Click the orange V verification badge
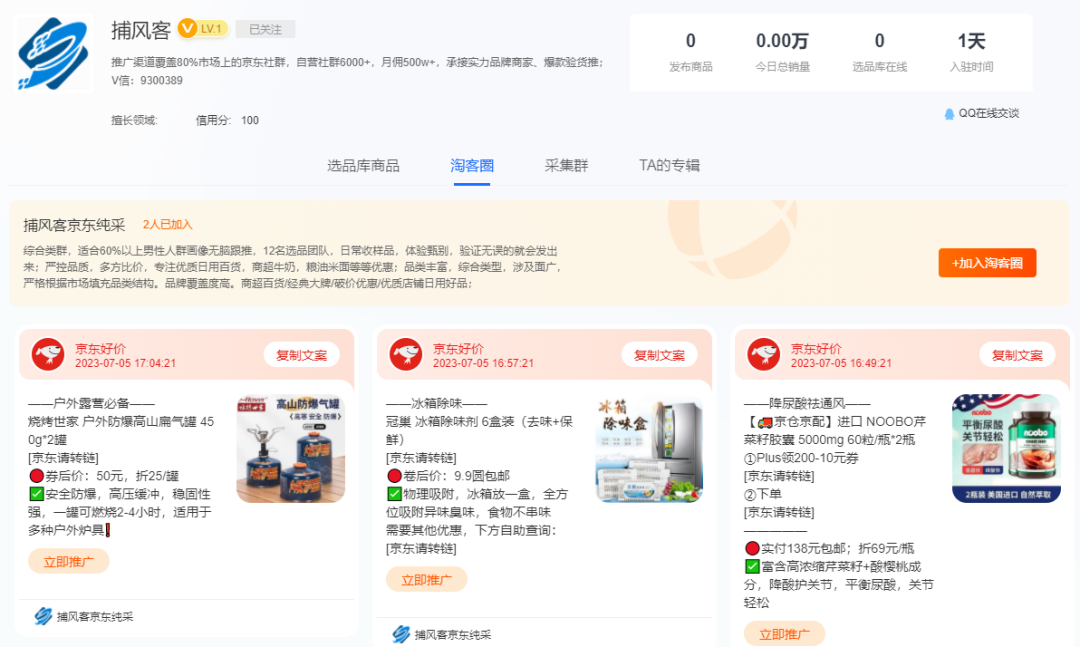This screenshot has width=1080, height=647. pos(187,28)
